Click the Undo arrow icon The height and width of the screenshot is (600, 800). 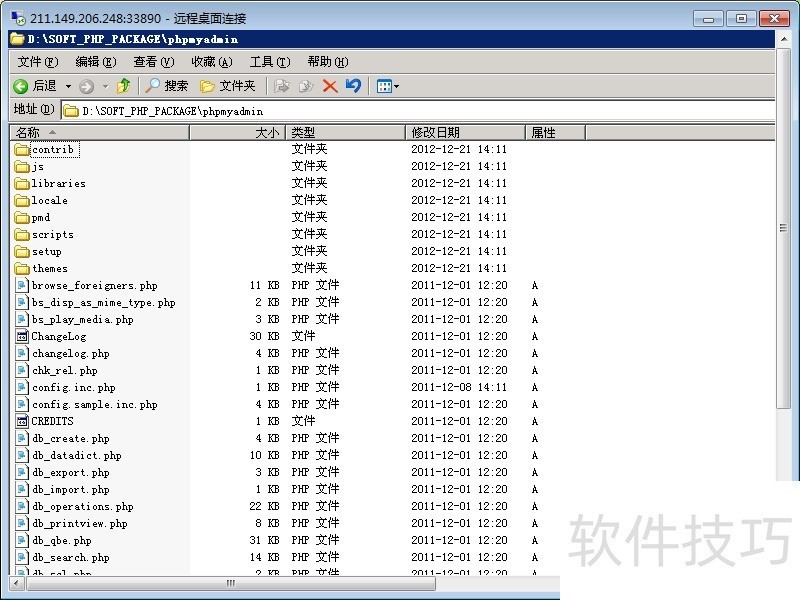353,86
